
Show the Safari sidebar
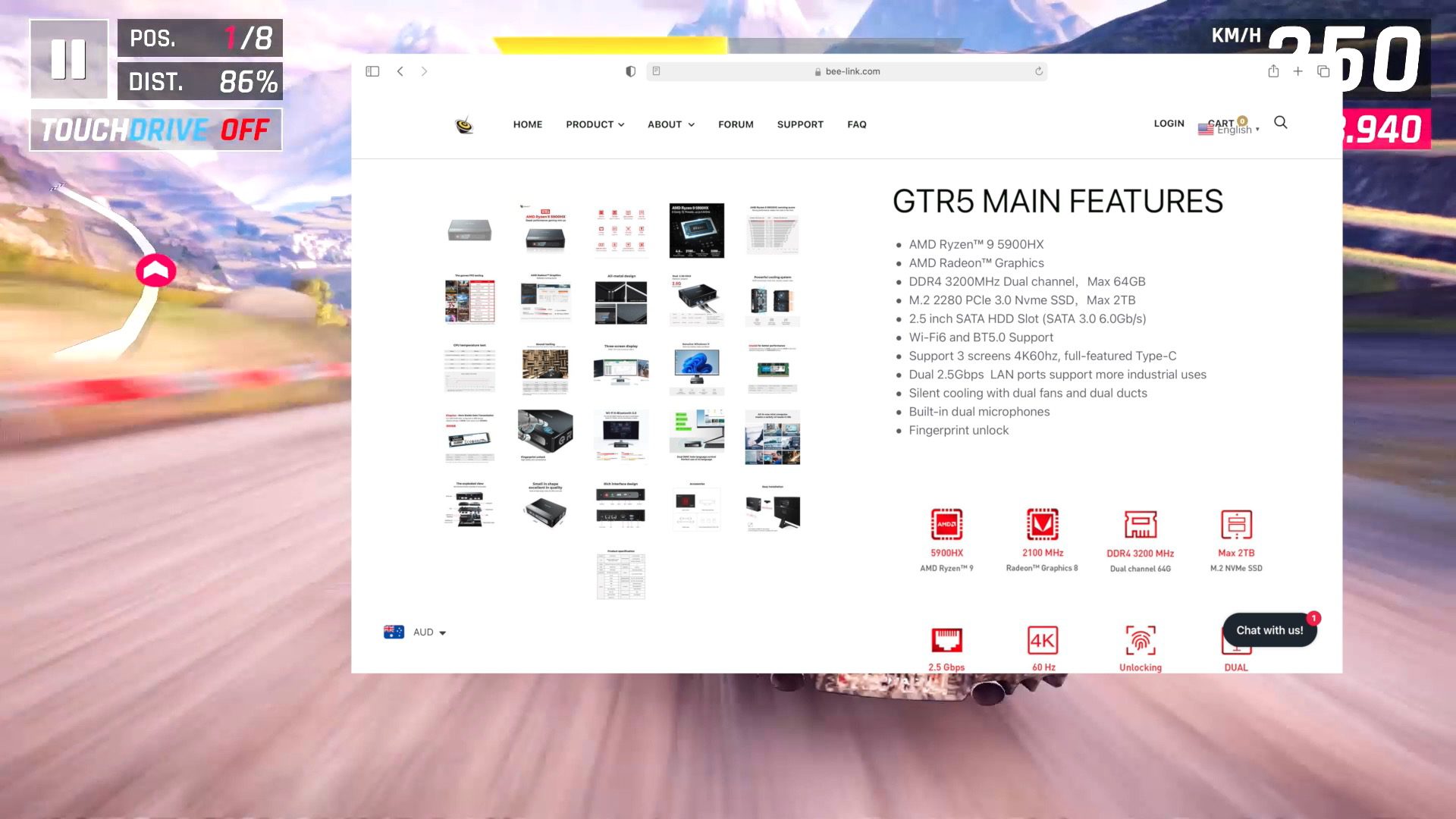(372, 71)
